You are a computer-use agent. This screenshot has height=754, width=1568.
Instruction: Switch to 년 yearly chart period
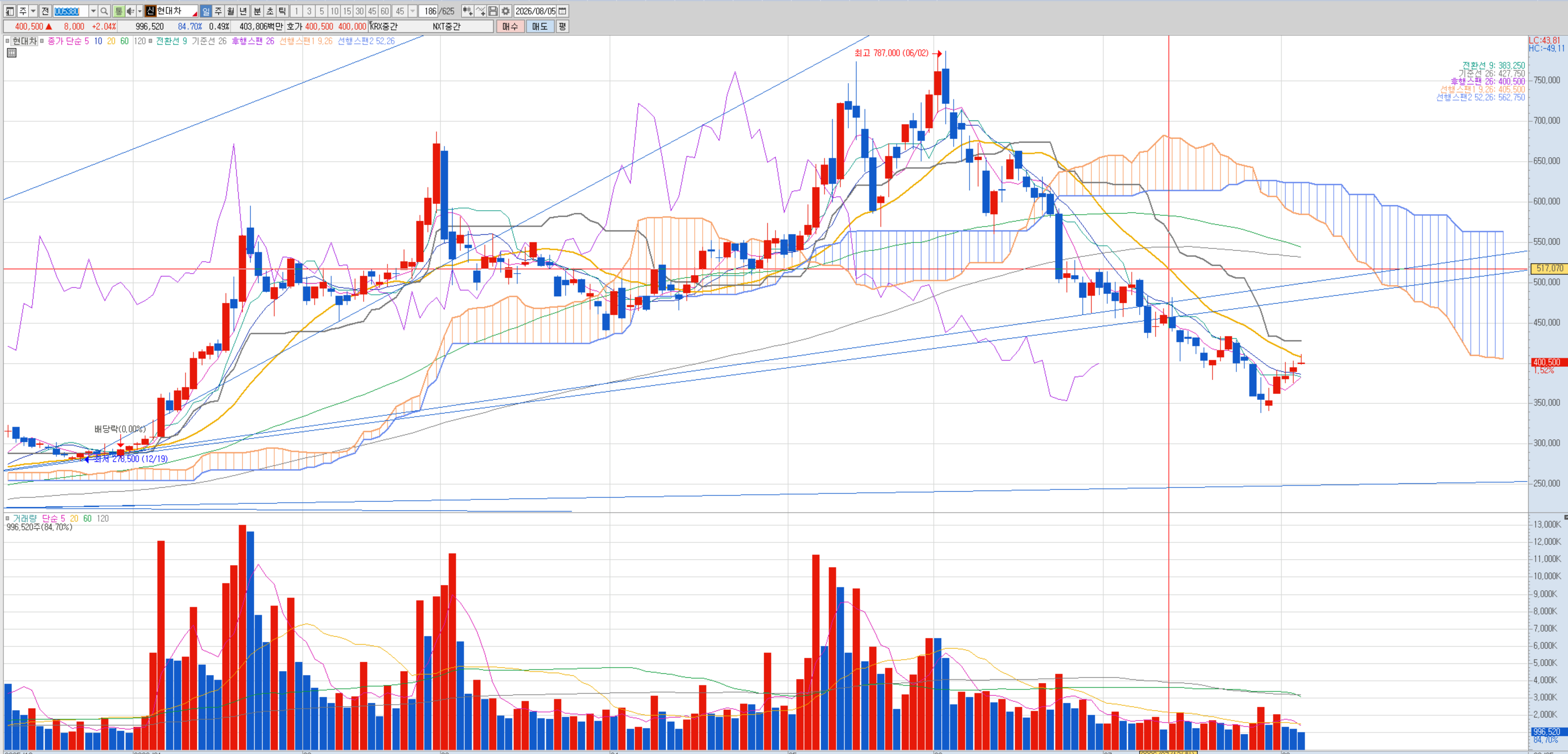click(x=244, y=11)
